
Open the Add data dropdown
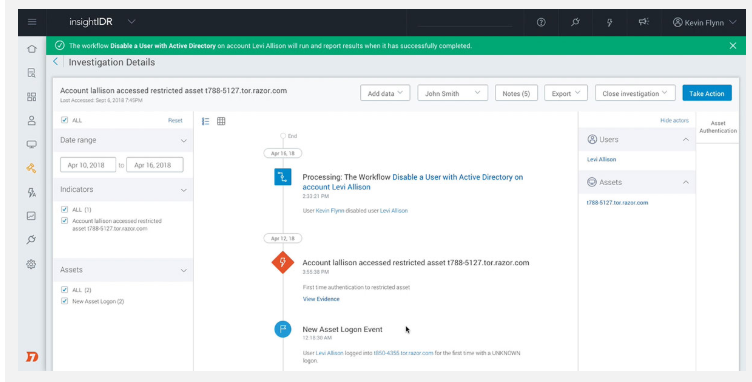385,93
